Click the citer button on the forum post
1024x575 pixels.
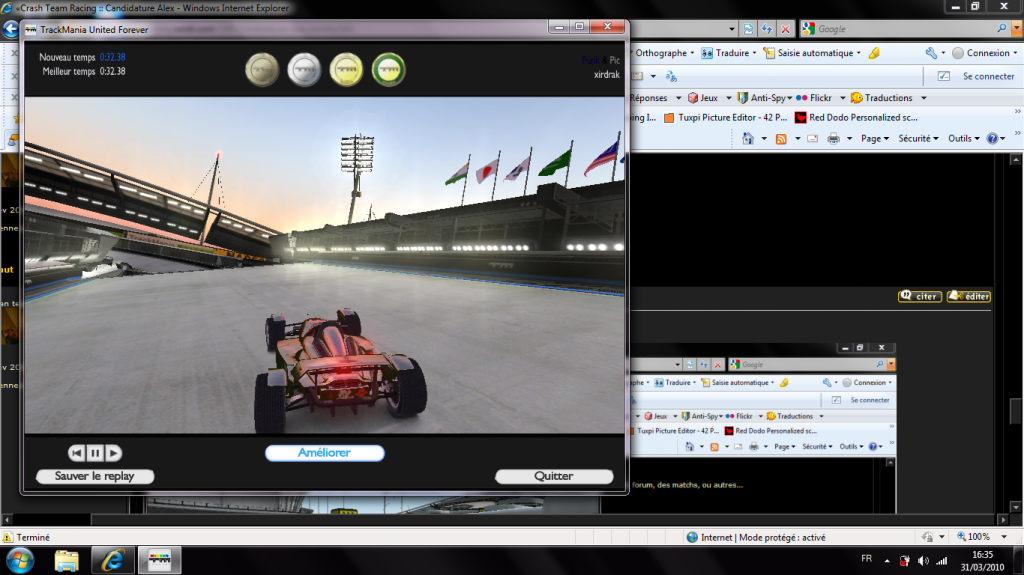click(920, 296)
